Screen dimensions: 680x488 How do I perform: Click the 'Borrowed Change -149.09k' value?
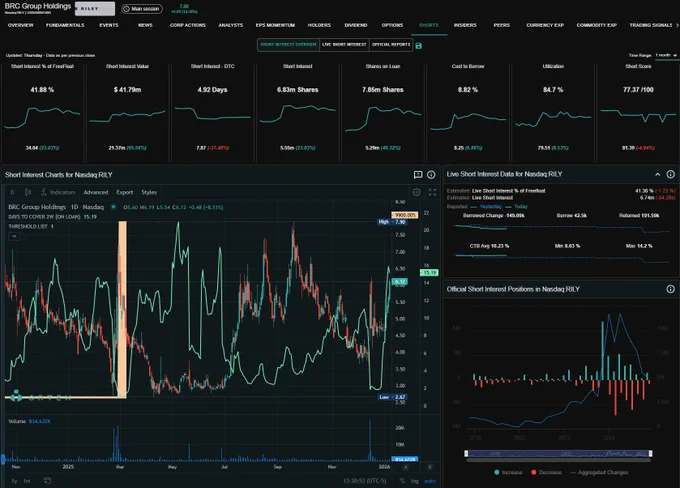494,216
